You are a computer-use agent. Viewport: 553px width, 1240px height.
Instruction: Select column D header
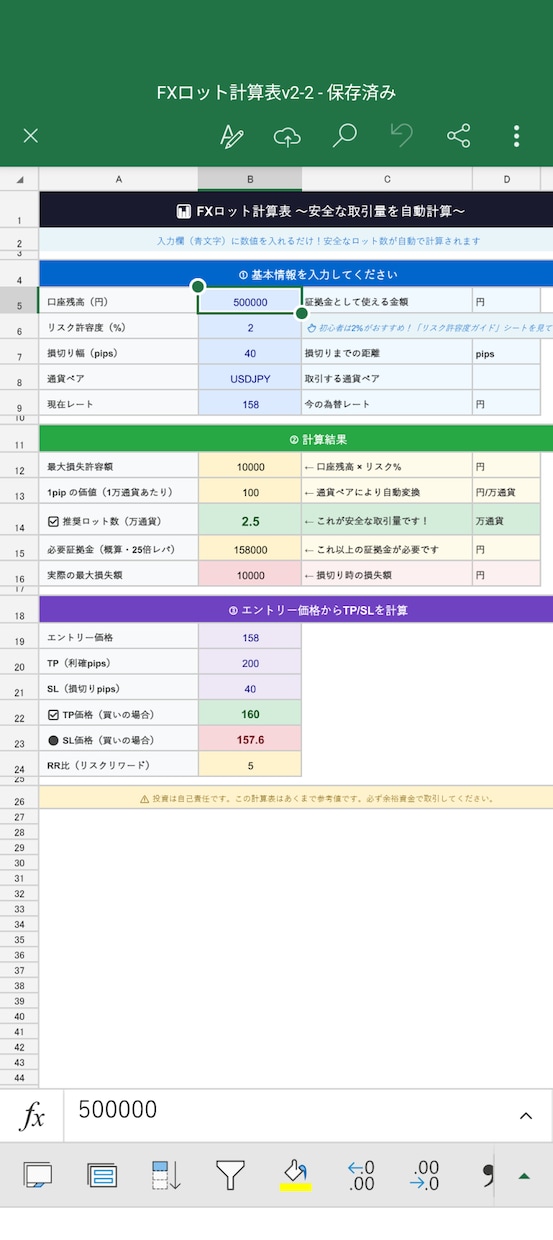pos(506,179)
